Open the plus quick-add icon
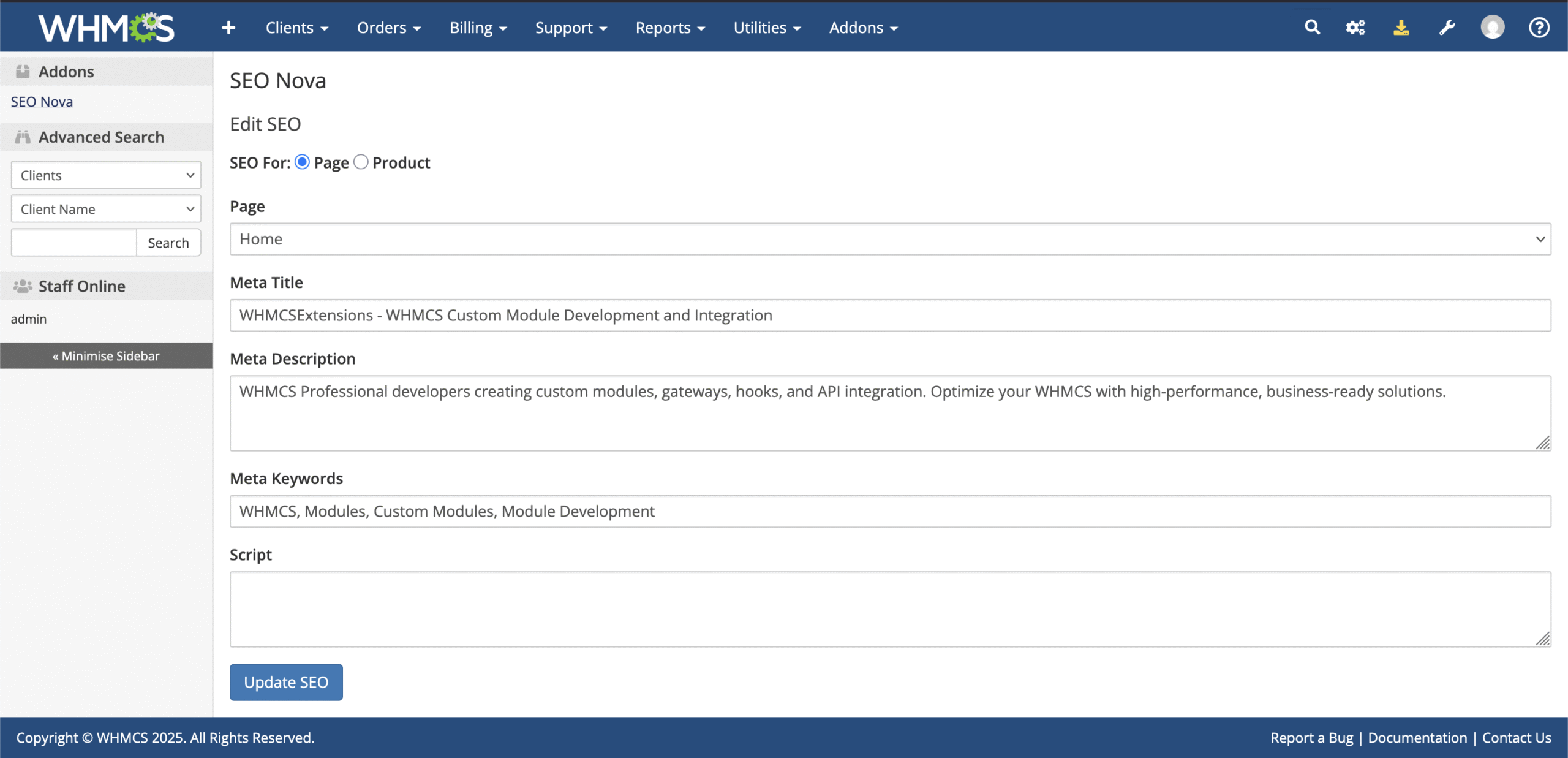This screenshot has width=1568, height=758. coord(228,28)
